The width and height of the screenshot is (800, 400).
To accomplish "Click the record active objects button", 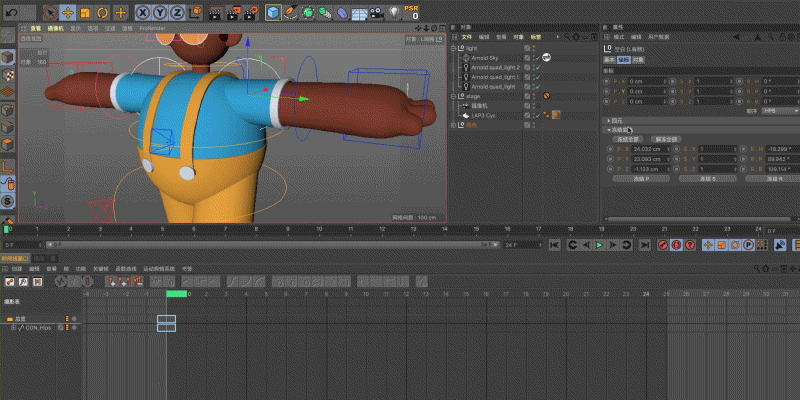I will click(x=663, y=245).
